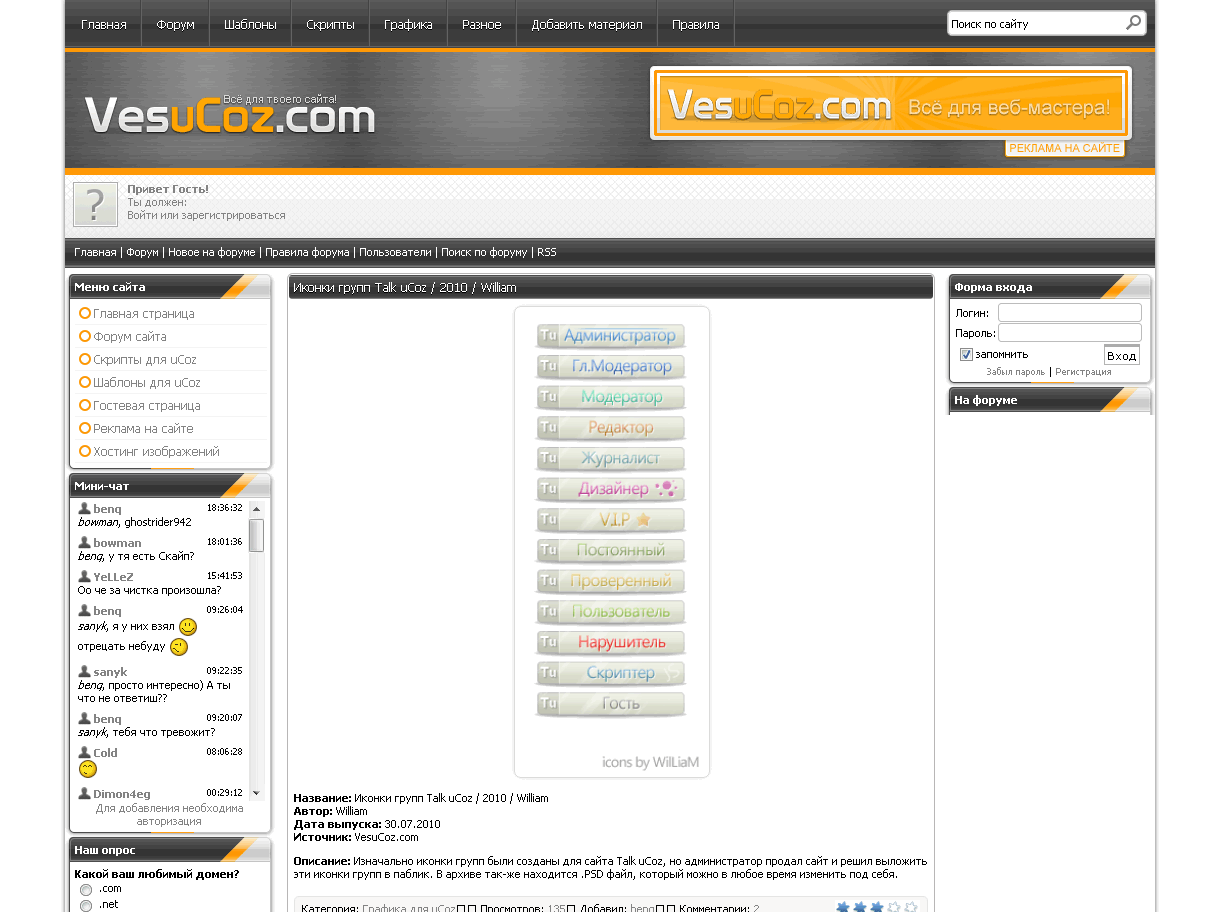Click the mini-chat scrollbar up arrow

coord(257,509)
